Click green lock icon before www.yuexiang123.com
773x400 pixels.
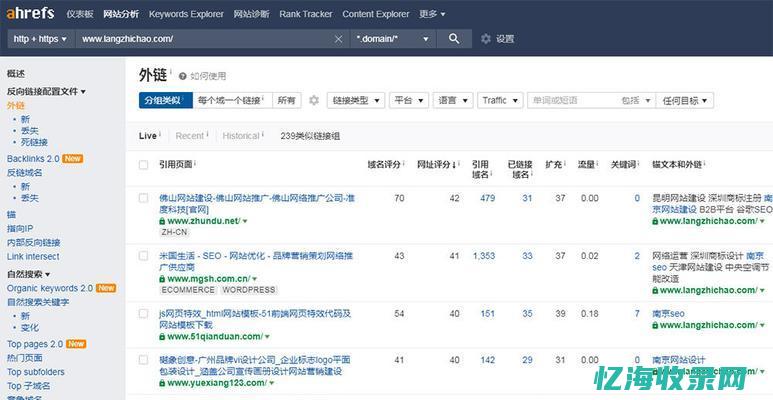tap(162, 383)
